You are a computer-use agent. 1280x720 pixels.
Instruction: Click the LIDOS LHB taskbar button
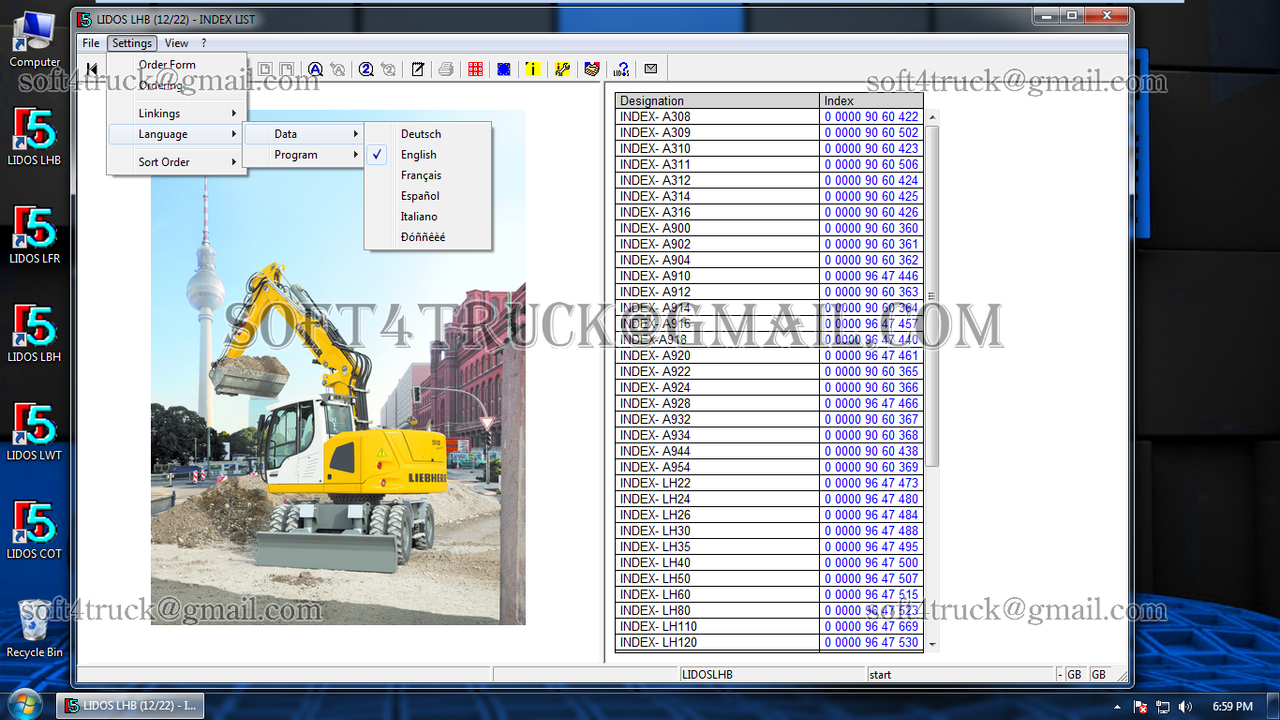[130, 706]
